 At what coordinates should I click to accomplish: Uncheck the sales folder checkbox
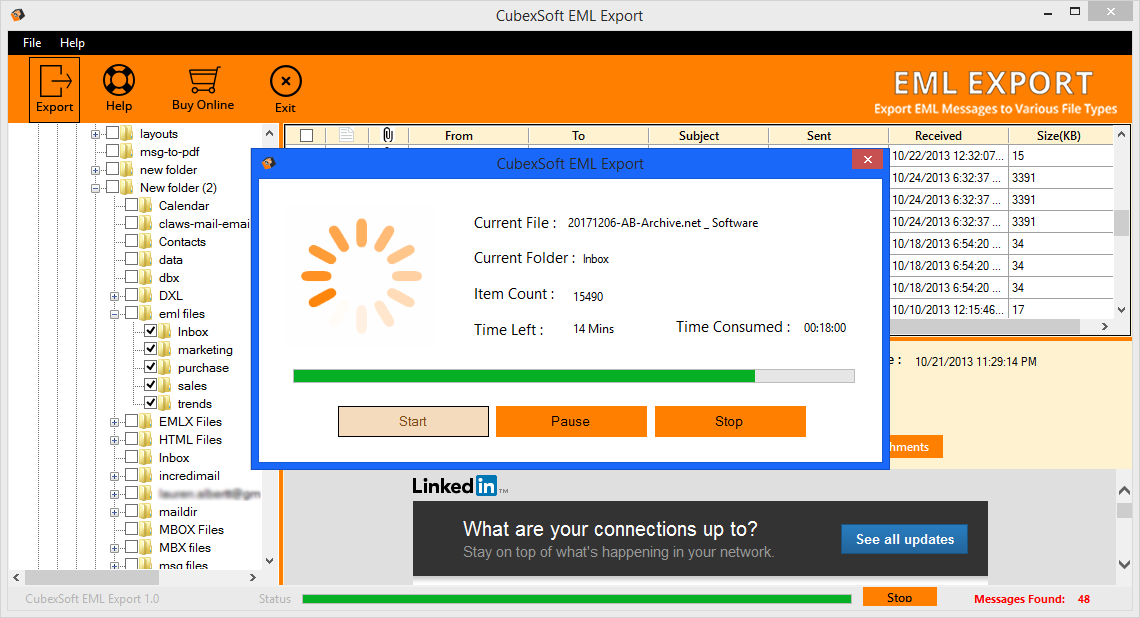coord(150,385)
